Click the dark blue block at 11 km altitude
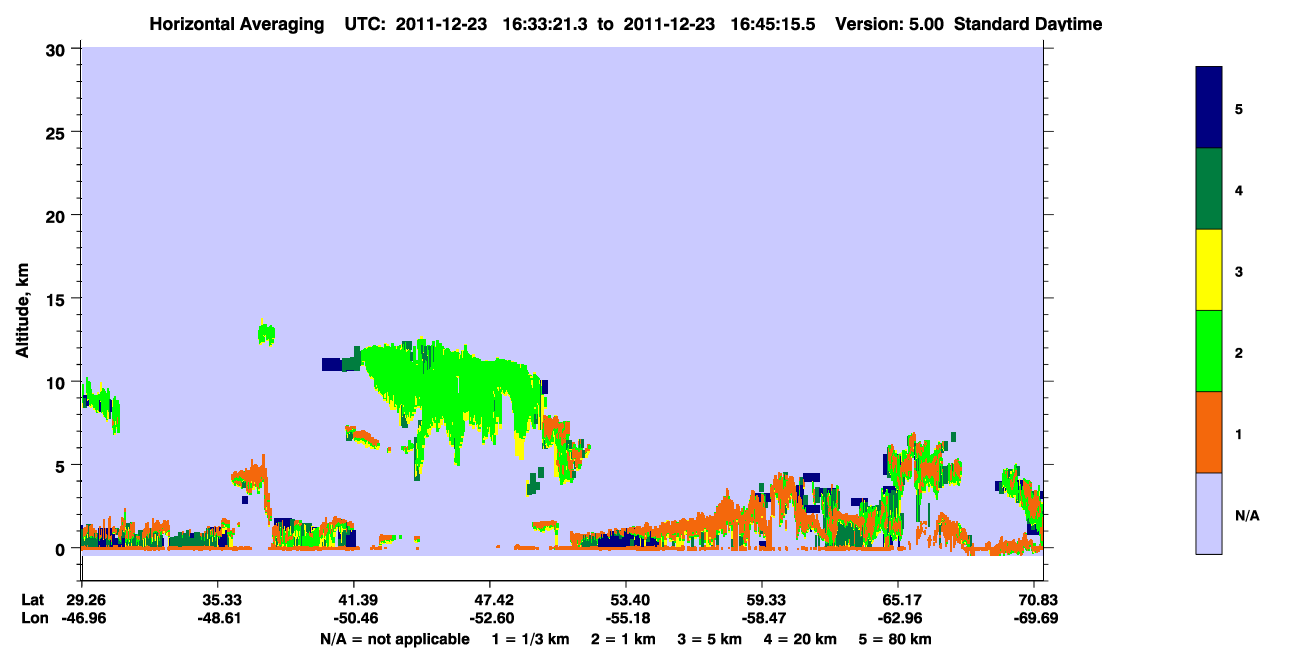This screenshot has width=1300, height=667. [x=332, y=364]
